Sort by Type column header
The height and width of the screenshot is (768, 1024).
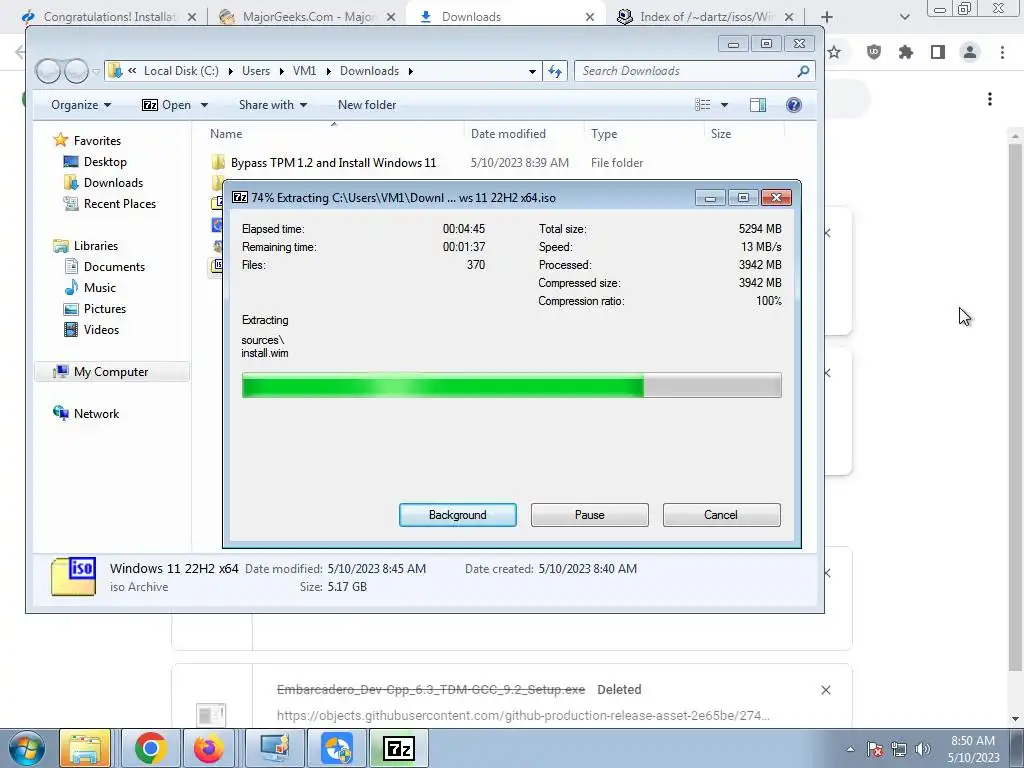pyautogui.click(x=604, y=134)
